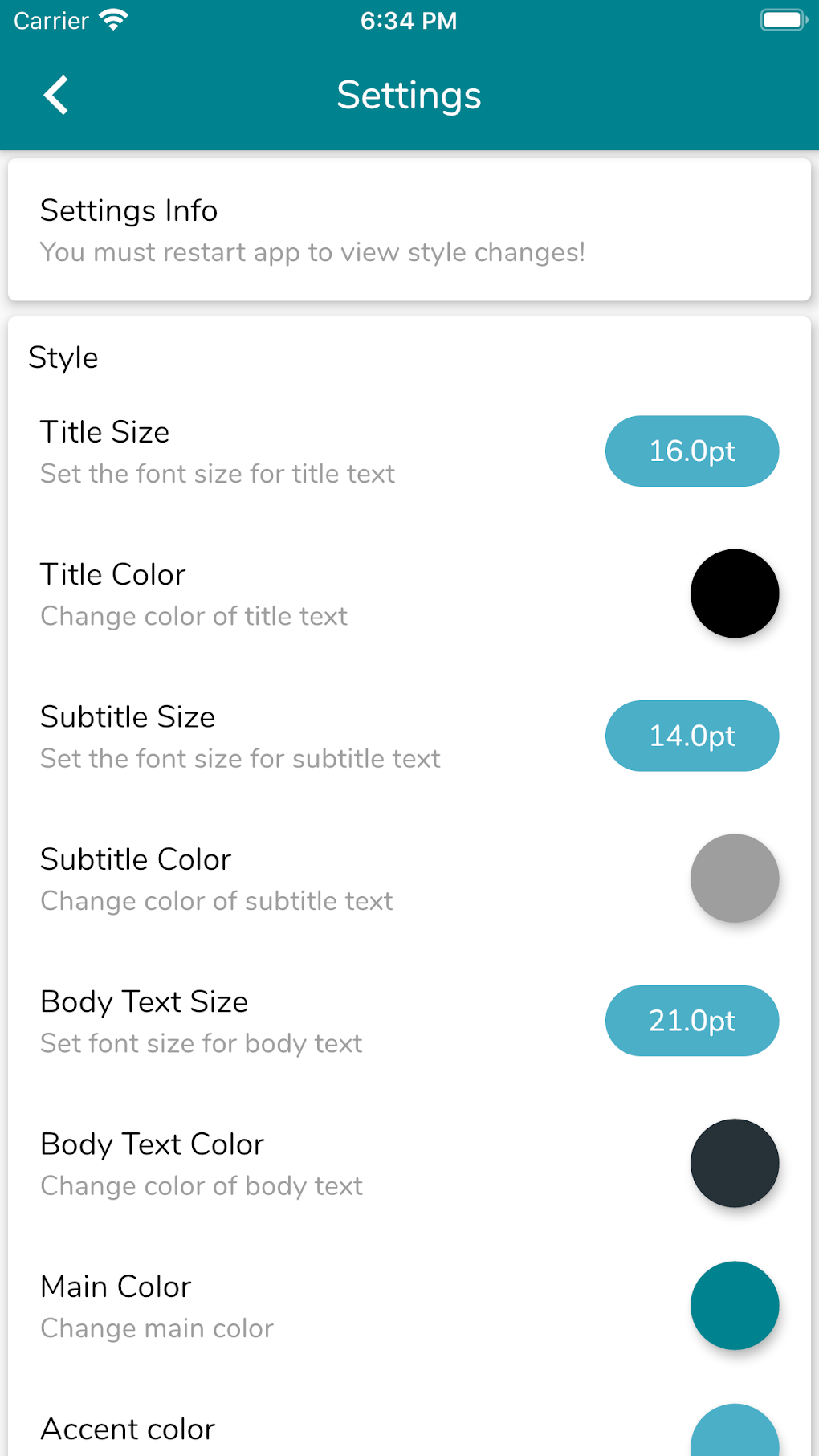Pick the black Title Color swatch
The height and width of the screenshot is (1456, 819).
(x=734, y=593)
